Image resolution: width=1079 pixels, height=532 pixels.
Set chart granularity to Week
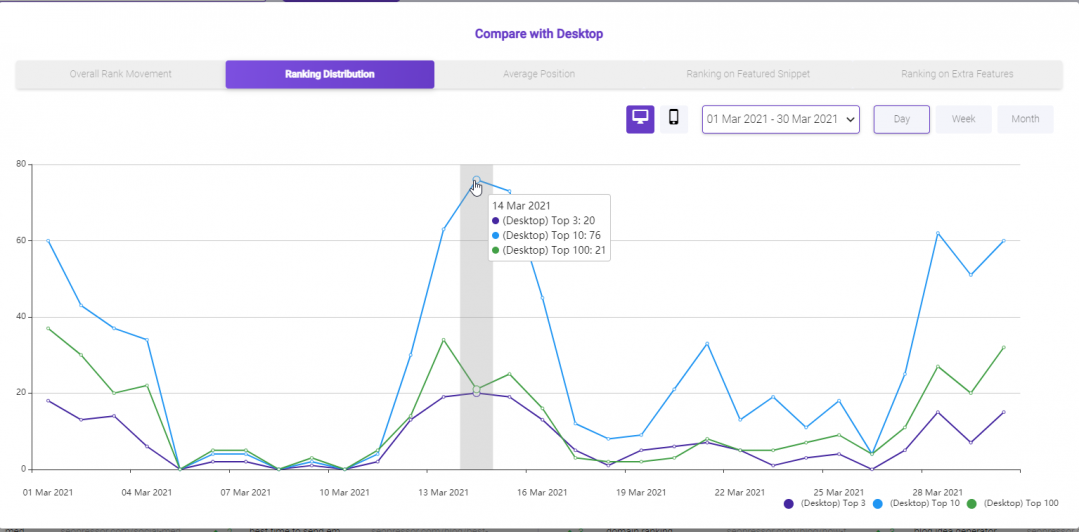pos(963,119)
